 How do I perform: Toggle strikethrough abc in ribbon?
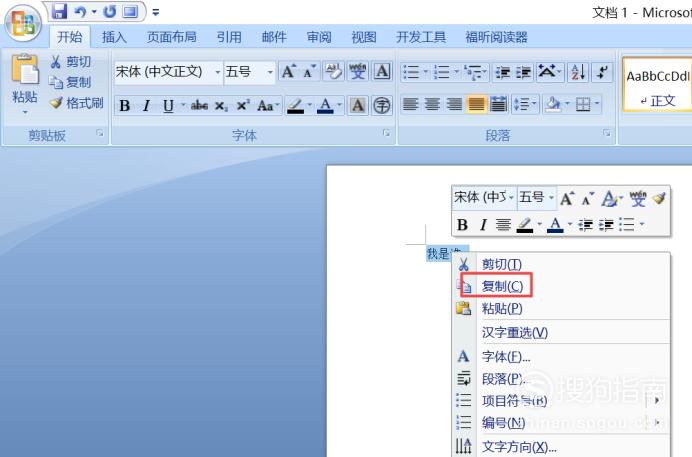(x=199, y=106)
